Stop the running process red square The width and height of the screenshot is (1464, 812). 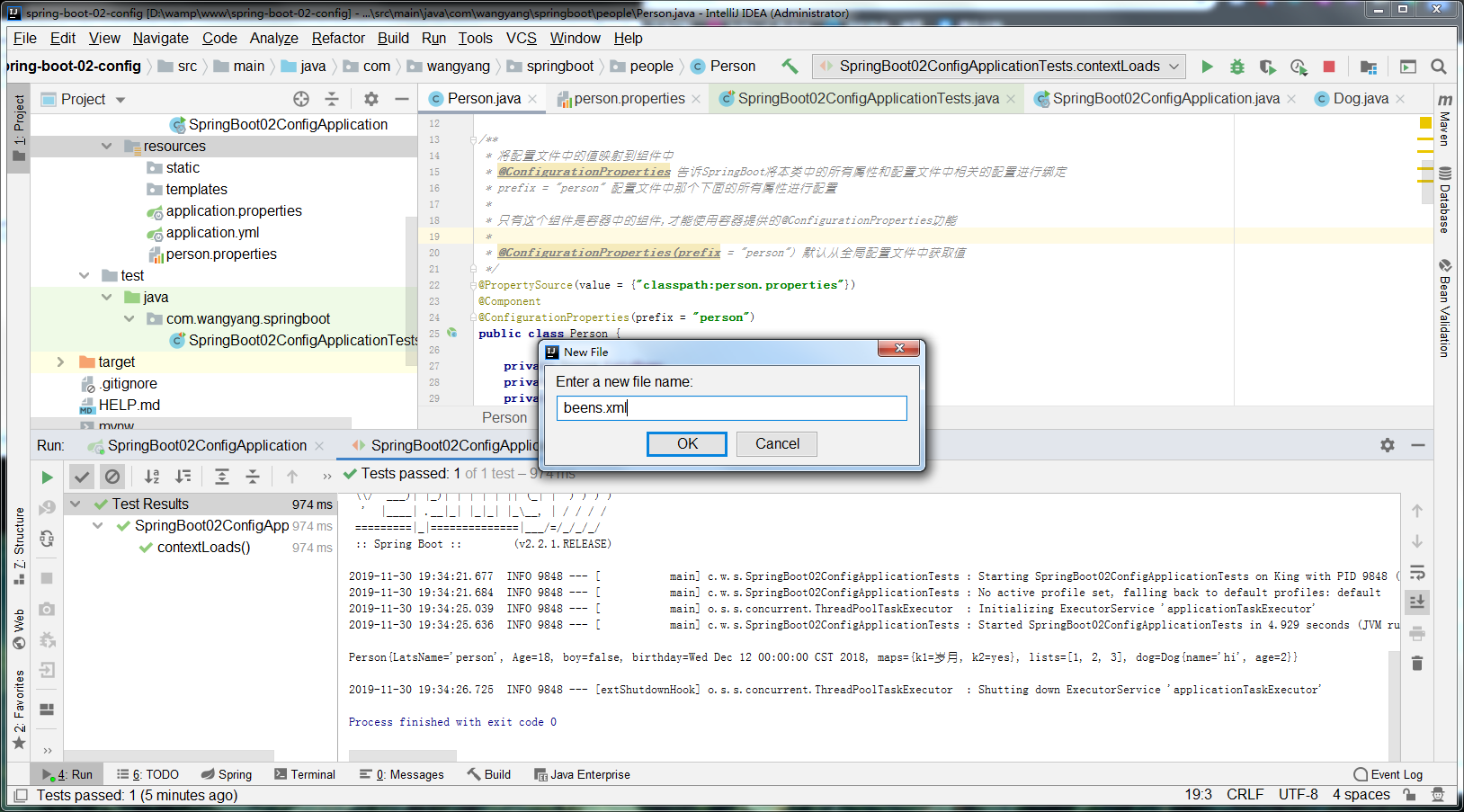[x=1329, y=67]
